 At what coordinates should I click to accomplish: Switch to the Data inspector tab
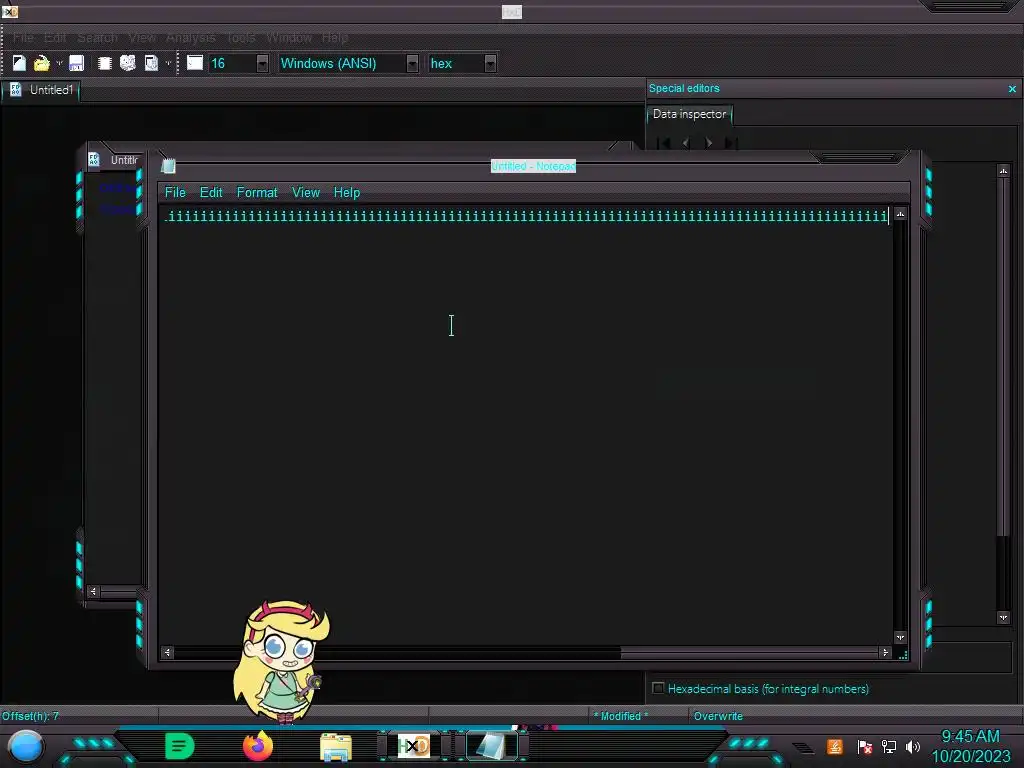coord(689,114)
